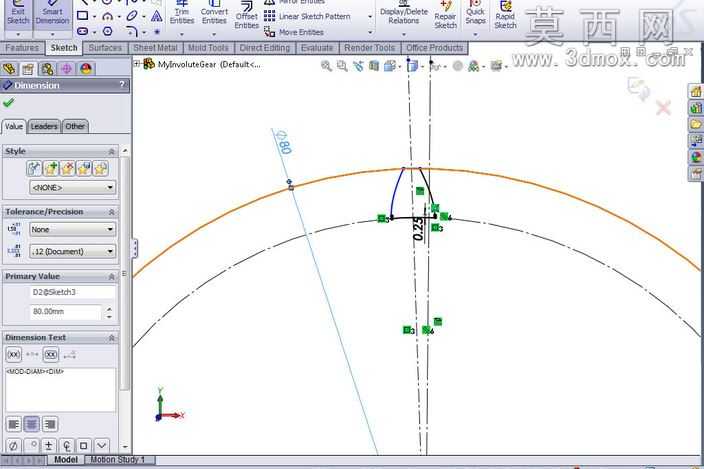Open the rectangle tool type dropdown arrow
The height and width of the screenshot is (469, 704).
pyautogui.click(x=94, y=17)
